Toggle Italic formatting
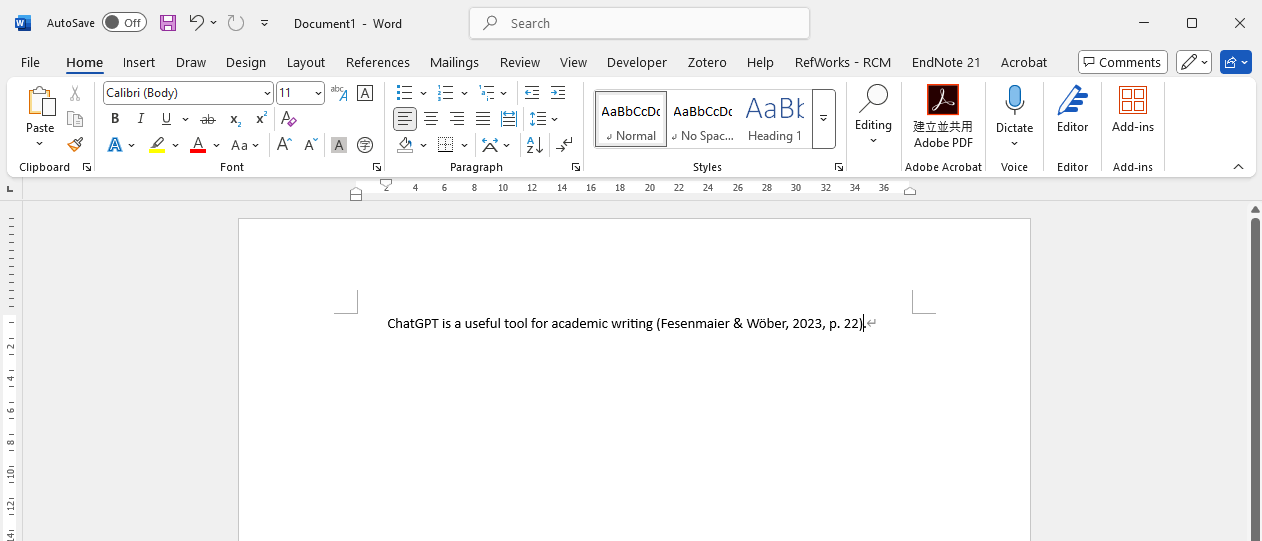Image resolution: width=1262 pixels, height=541 pixels. 141,119
